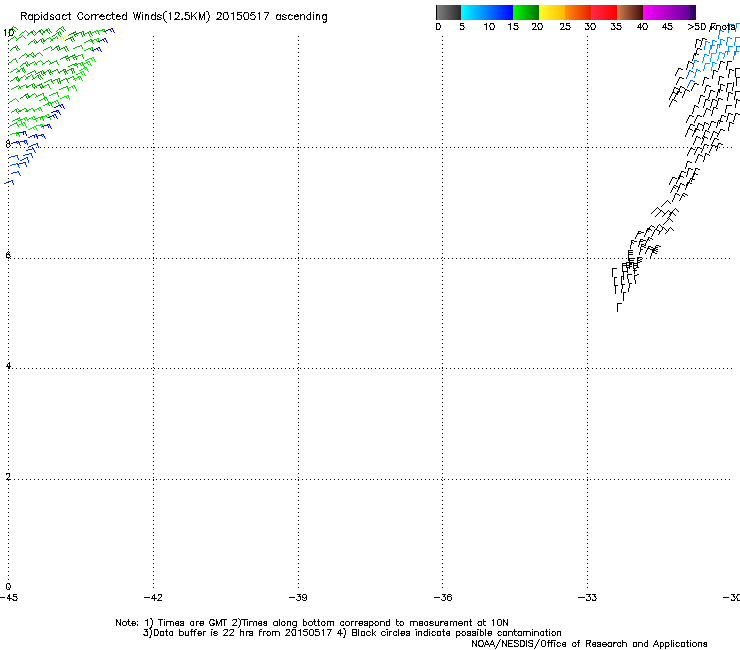Click the green 15–20 knot color bar segment
The width and height of the screenshot is (740, 650).
[526, 12]
